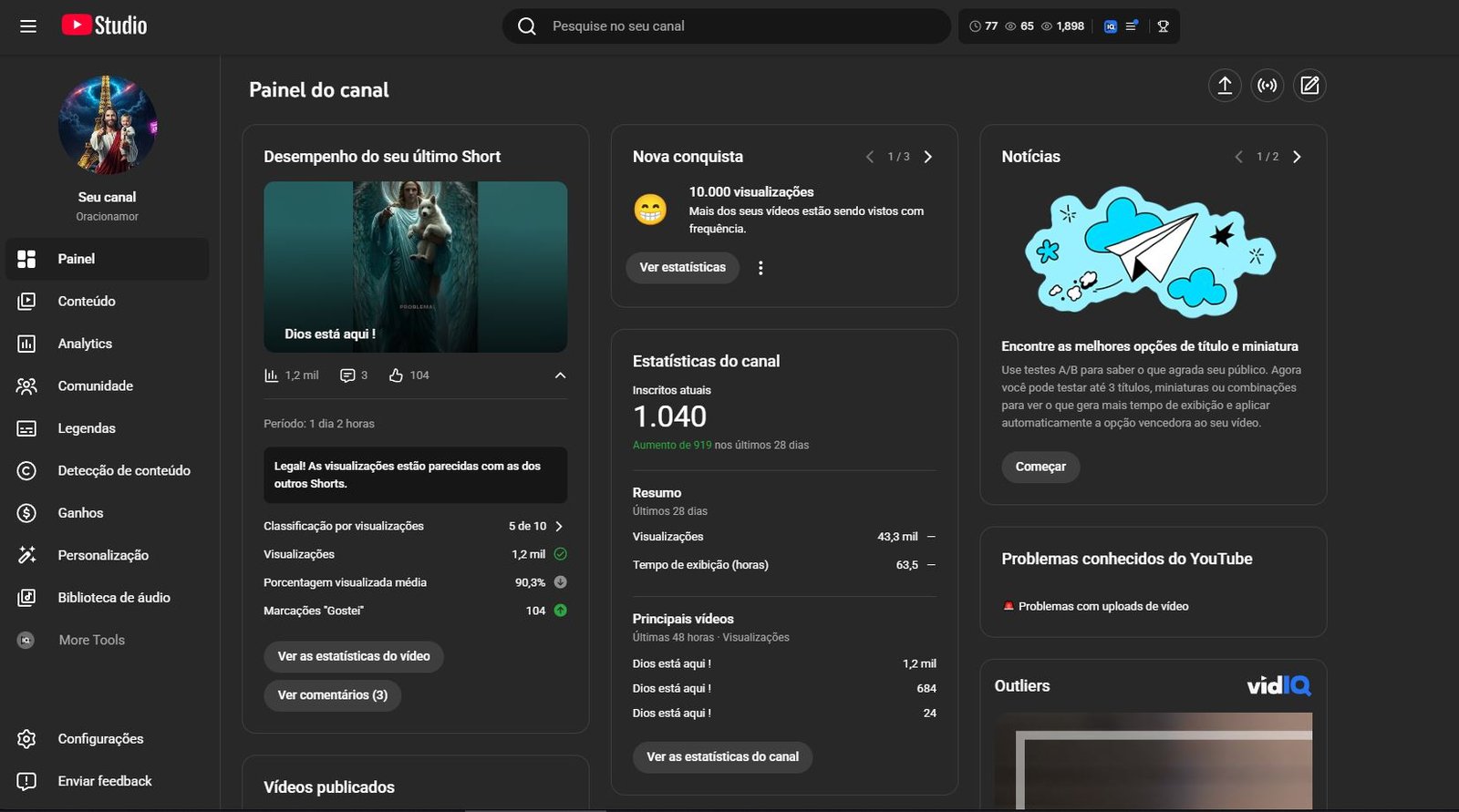Open the Dios está aqui Short thumbnail
1459x812 pixels.
tap(415, 266)
